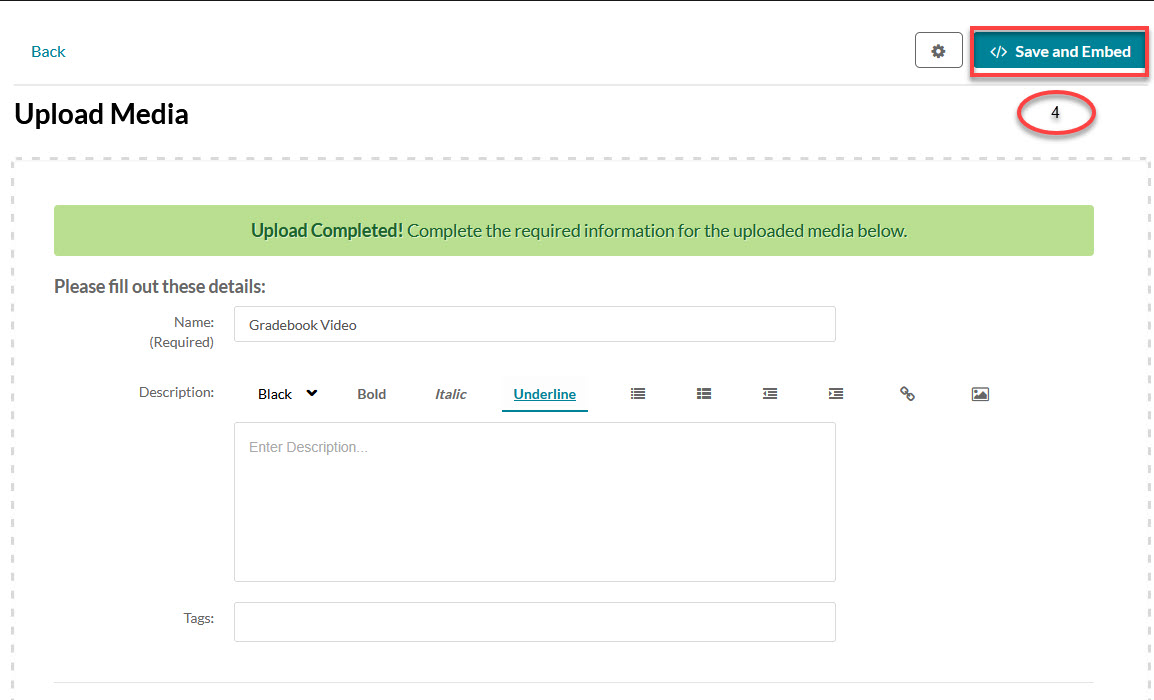1154x700 pixels.
Task: Click inside the Enter Description text area
Action: tap(534, 501)
